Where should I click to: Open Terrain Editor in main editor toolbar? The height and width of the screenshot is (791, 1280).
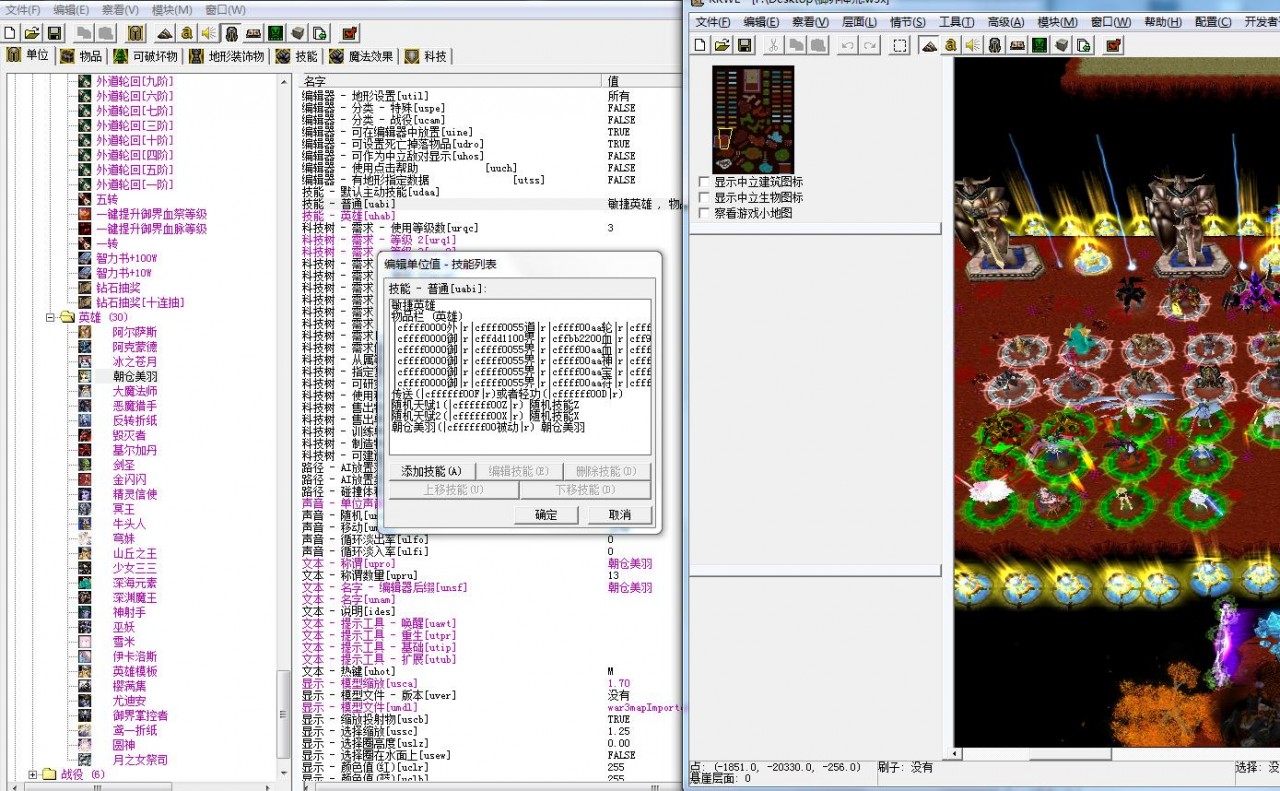(929, 45)
